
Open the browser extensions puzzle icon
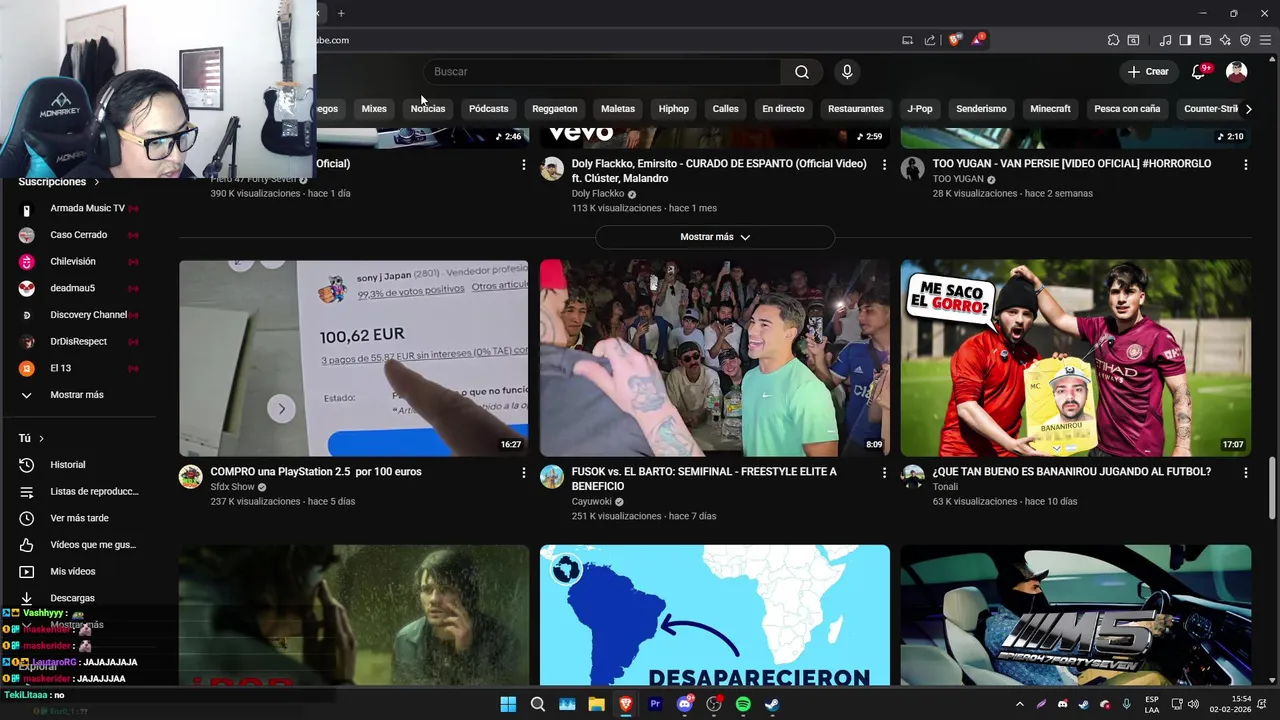click(1113, 40)
